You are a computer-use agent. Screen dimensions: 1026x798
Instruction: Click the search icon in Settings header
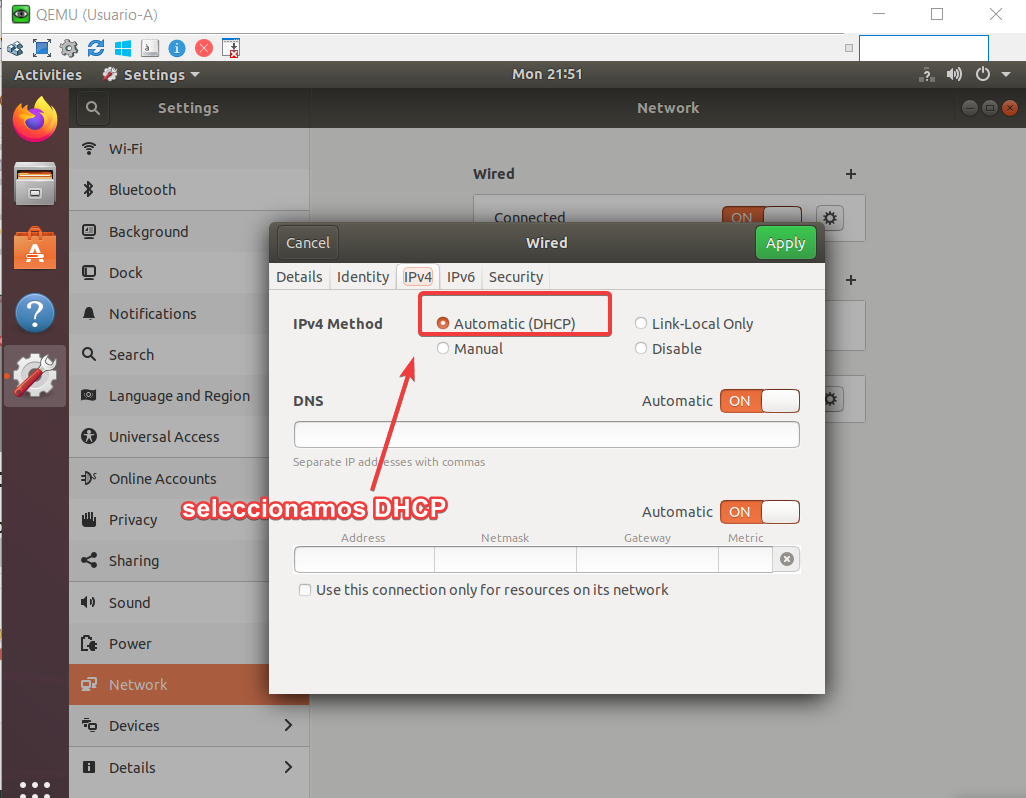tap(93, 108)
